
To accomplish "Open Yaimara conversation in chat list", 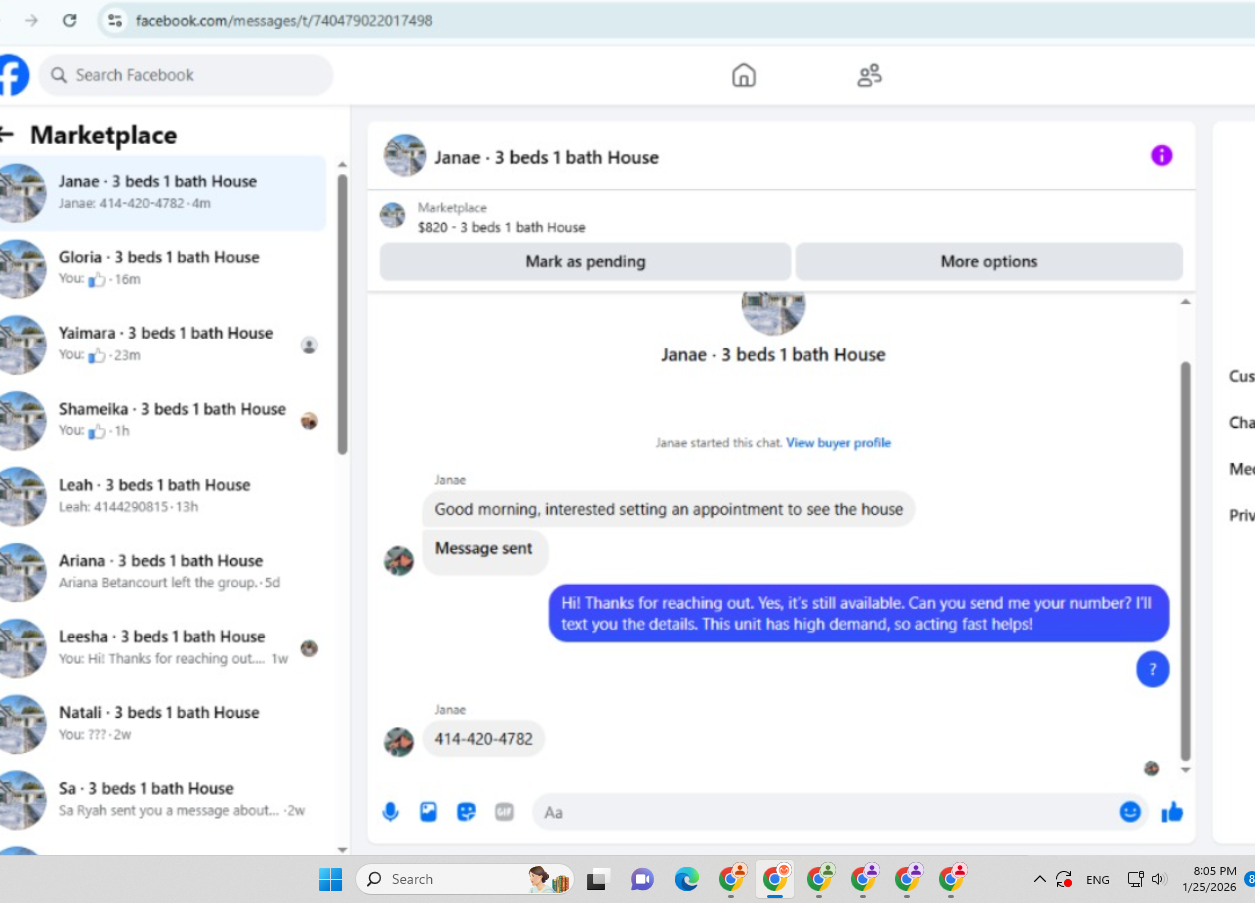I will coord(163,344).
